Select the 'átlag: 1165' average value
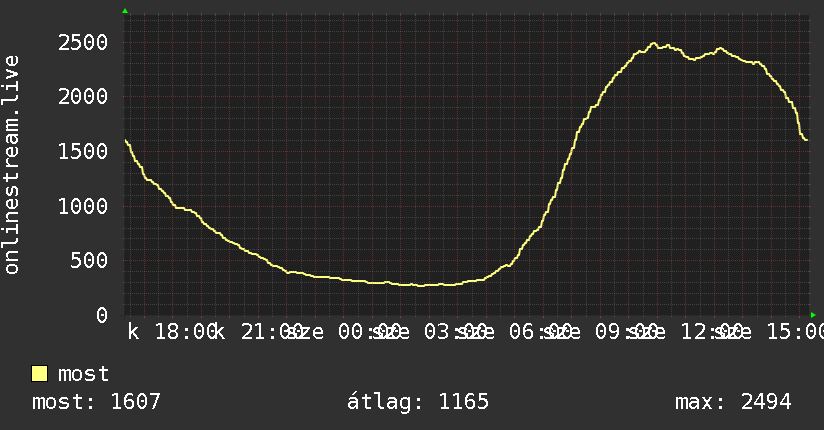 [418, 402]
